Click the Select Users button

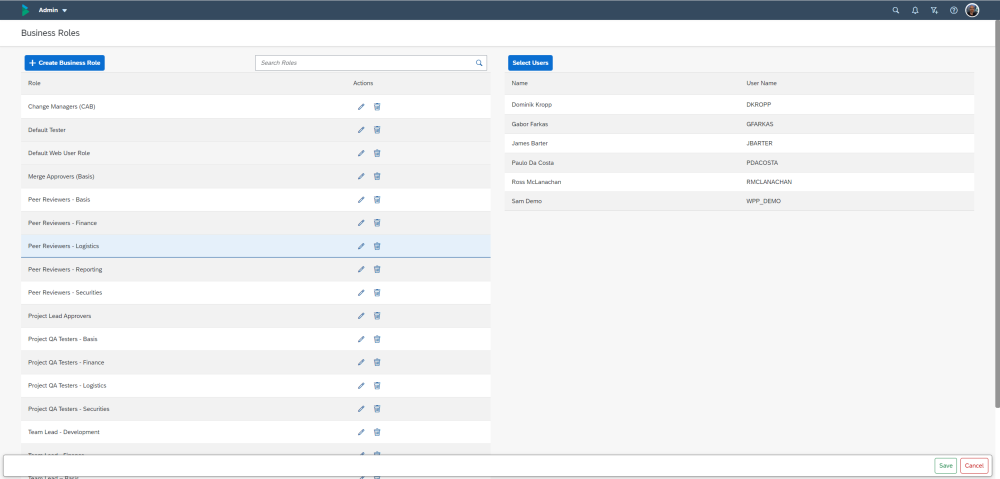(531, 63)
